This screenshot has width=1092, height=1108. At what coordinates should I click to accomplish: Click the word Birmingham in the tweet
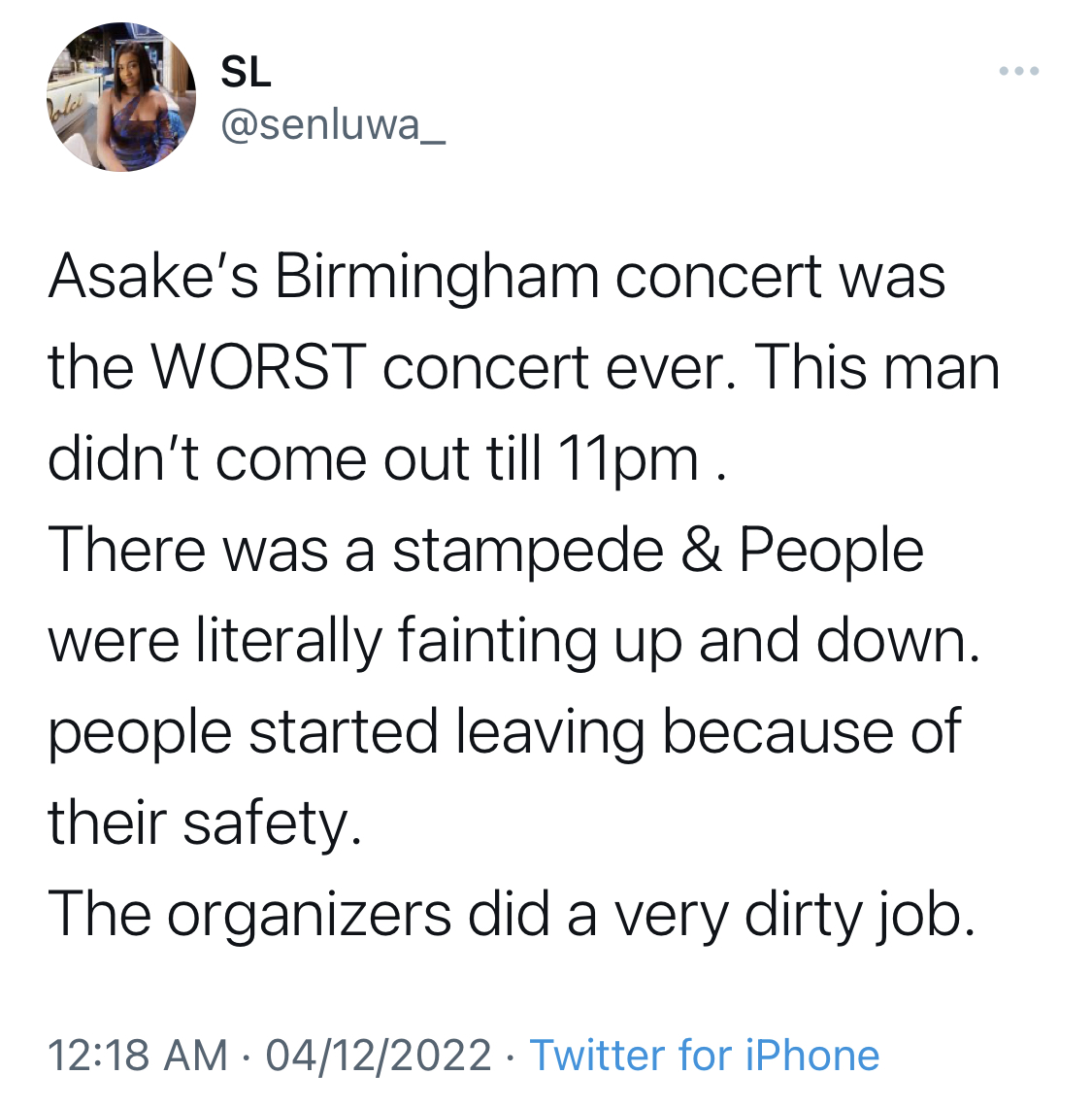pos(437,278)
